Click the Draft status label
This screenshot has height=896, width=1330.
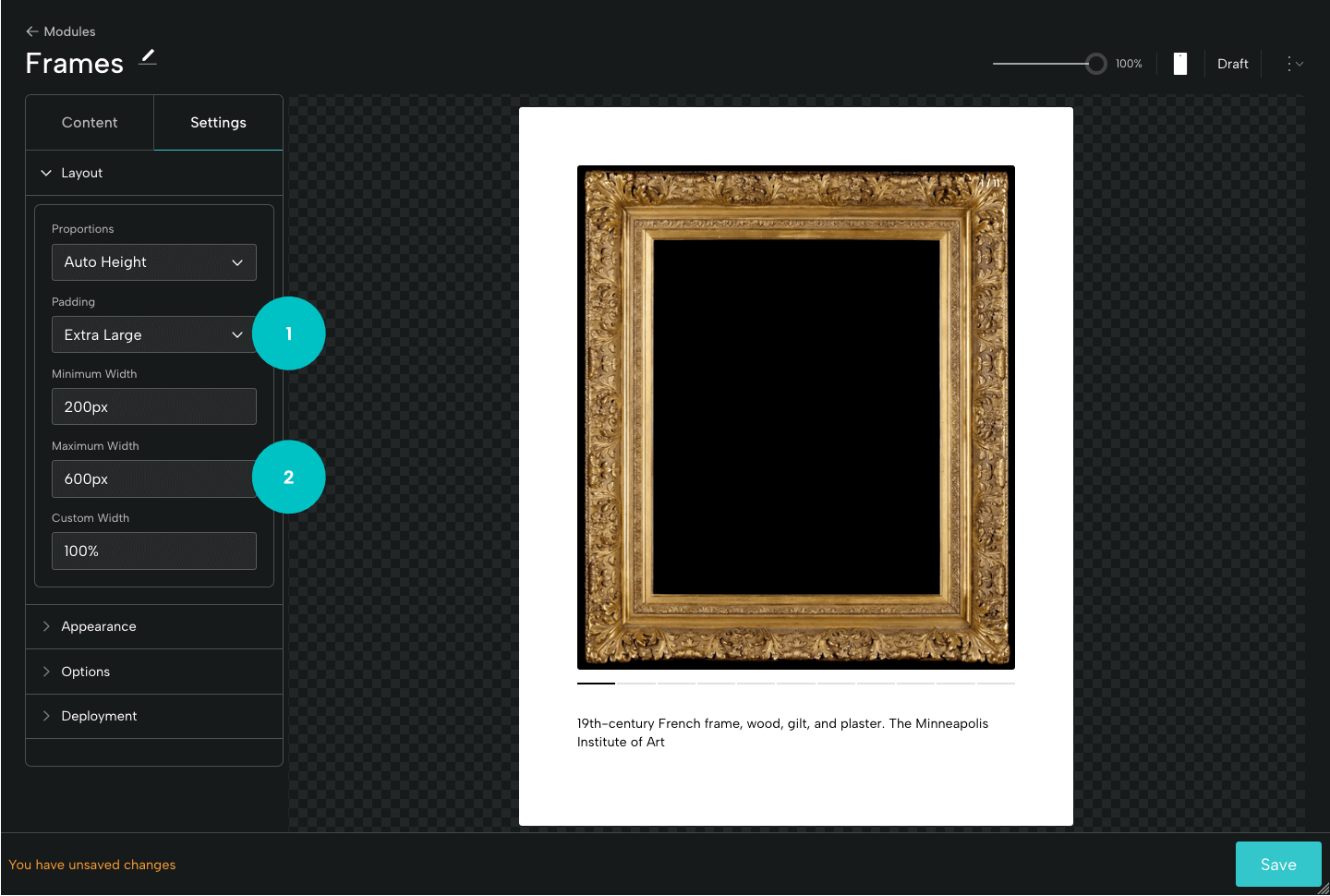click(x=1233, y=63)
